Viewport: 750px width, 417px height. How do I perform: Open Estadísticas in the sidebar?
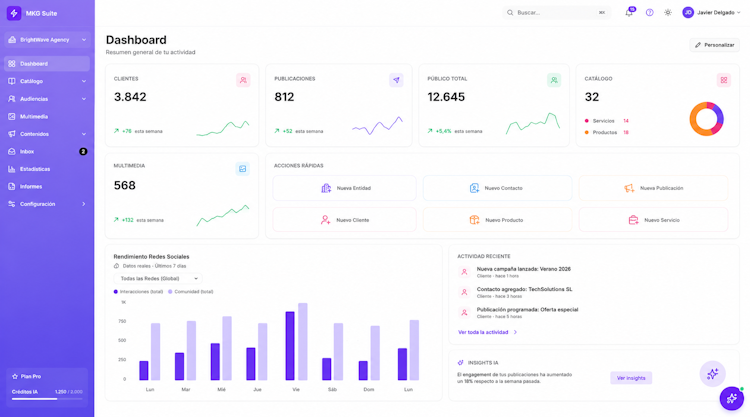click(x=47, y=169)
